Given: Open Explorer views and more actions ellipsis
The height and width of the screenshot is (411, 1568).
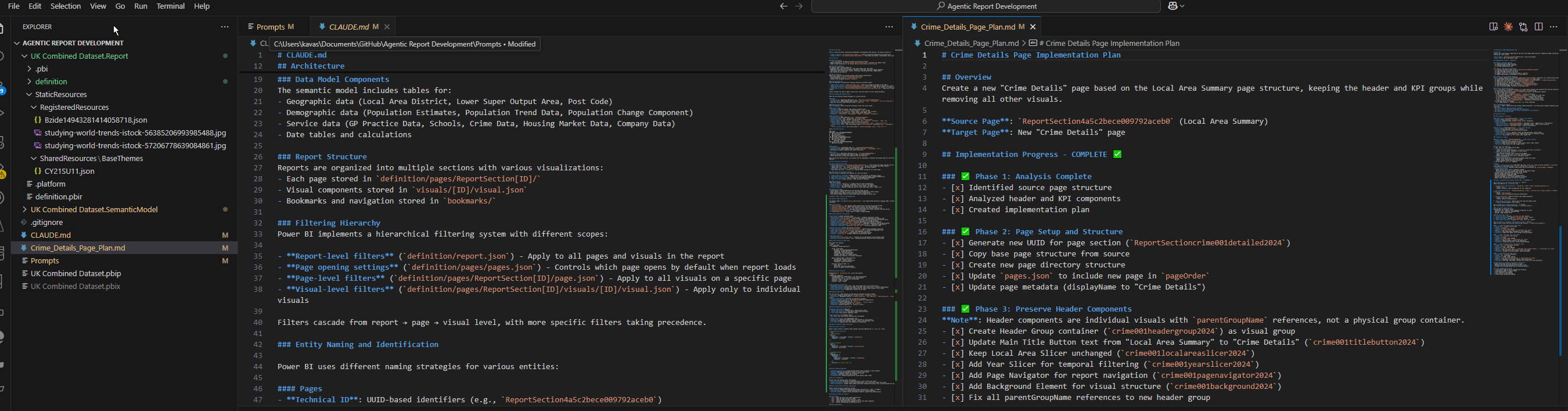Looking at the screenshot, I should pyautogui.click(x=225, y=27).
